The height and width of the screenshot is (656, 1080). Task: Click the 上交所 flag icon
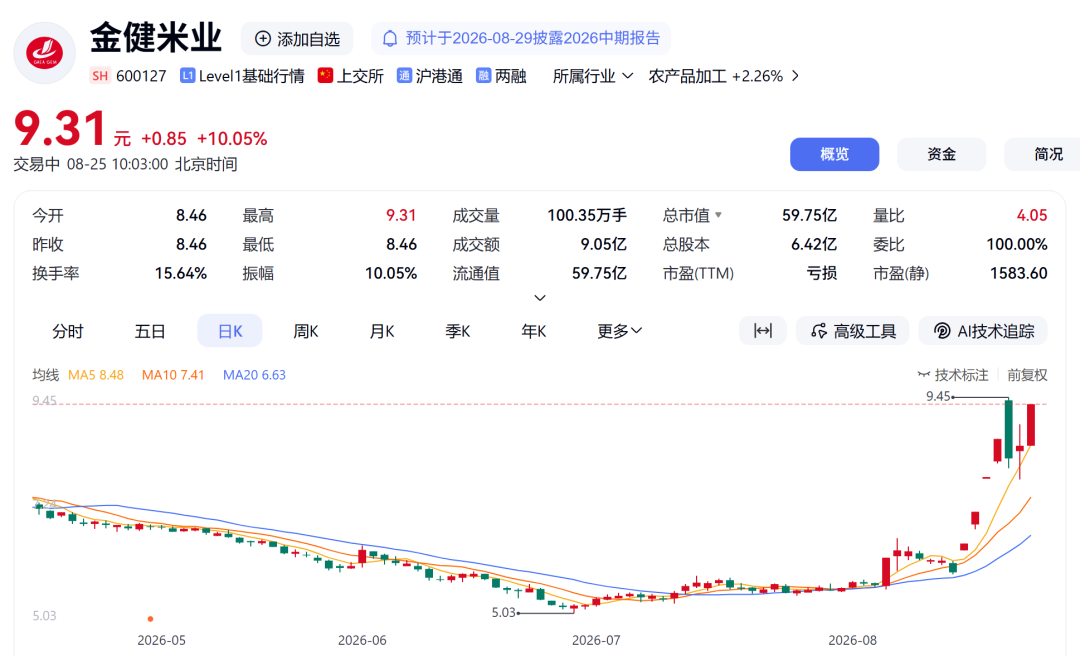(x=325, y=75)
